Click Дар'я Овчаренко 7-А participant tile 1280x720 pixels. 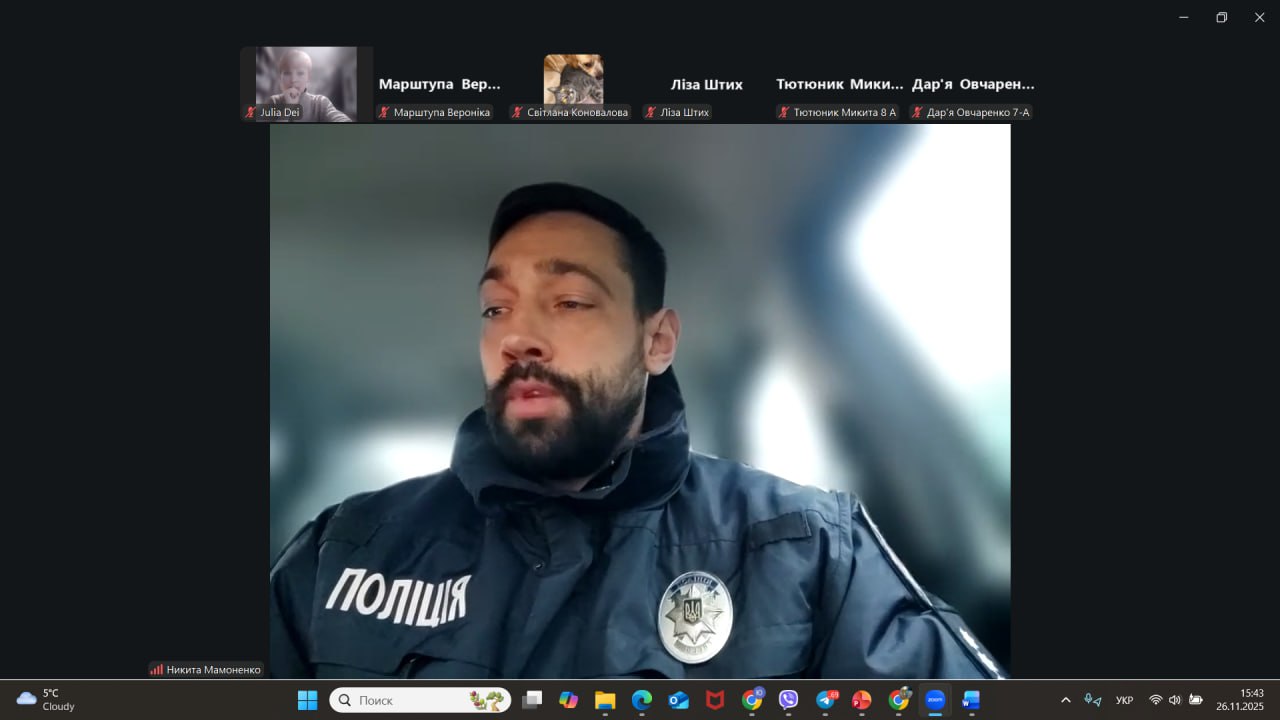972,85
